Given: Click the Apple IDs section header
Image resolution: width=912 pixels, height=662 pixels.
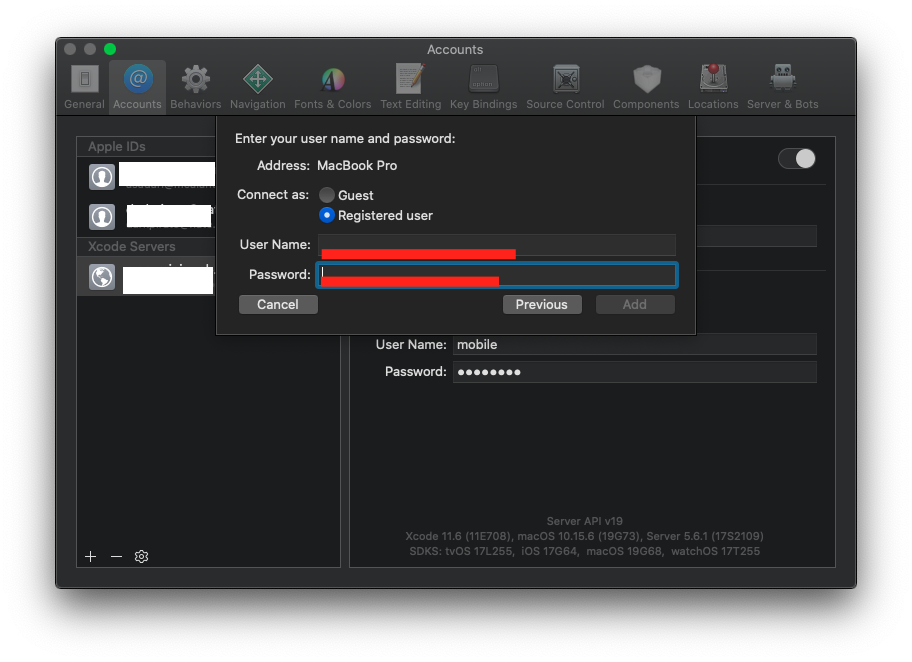Looking at the screenshot, I should point(117,147).
